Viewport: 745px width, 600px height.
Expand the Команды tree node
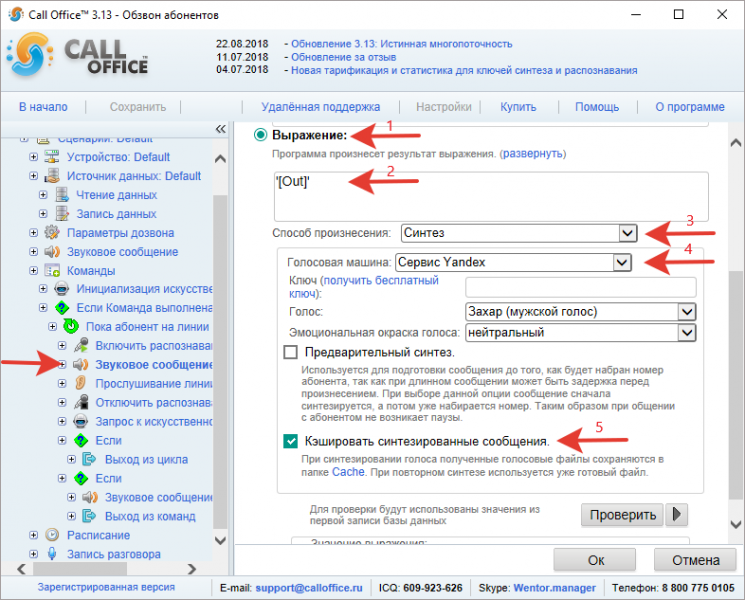(x=33, y=270)
